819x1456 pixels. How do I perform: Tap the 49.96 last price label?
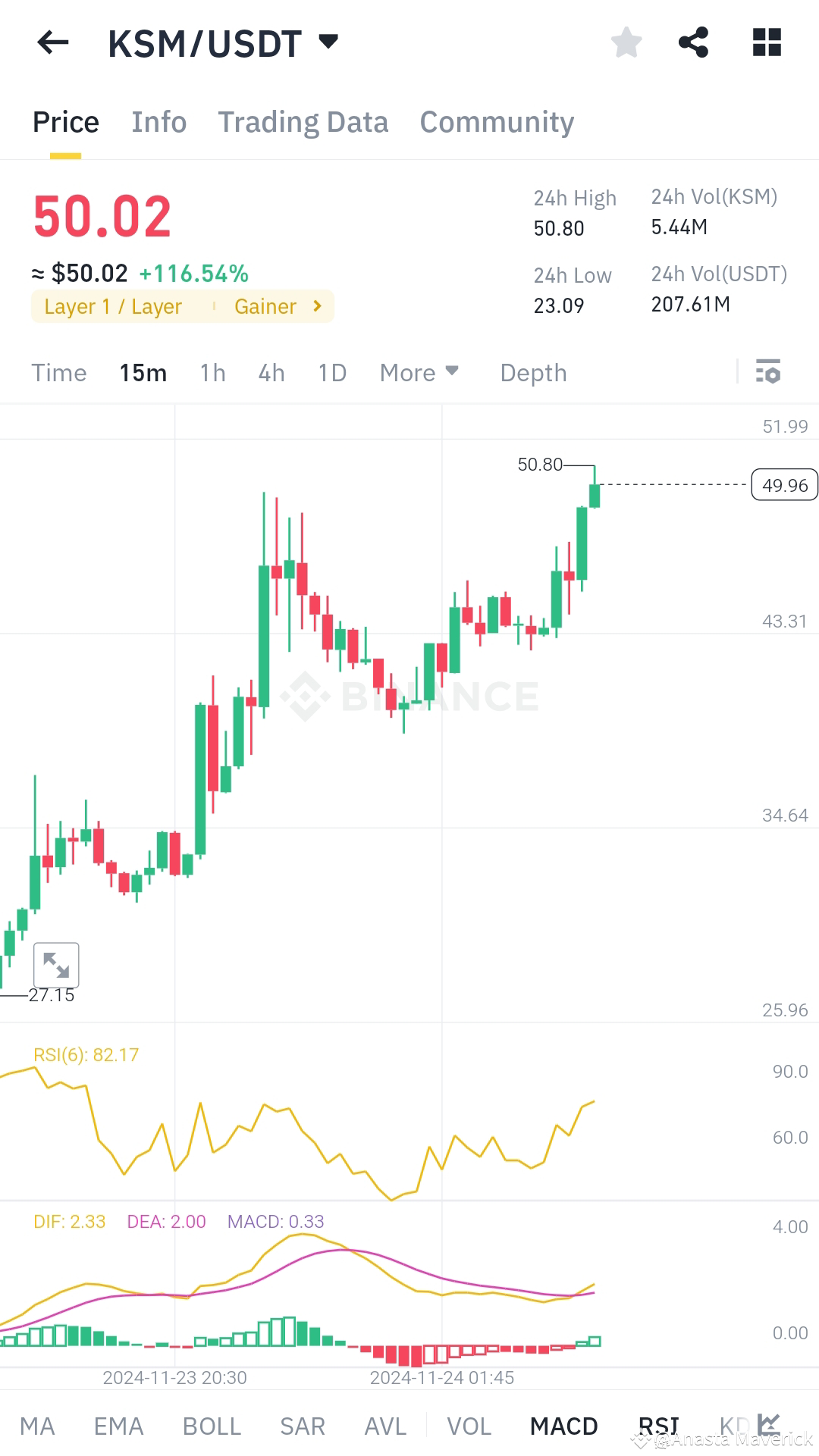[784, 484]
